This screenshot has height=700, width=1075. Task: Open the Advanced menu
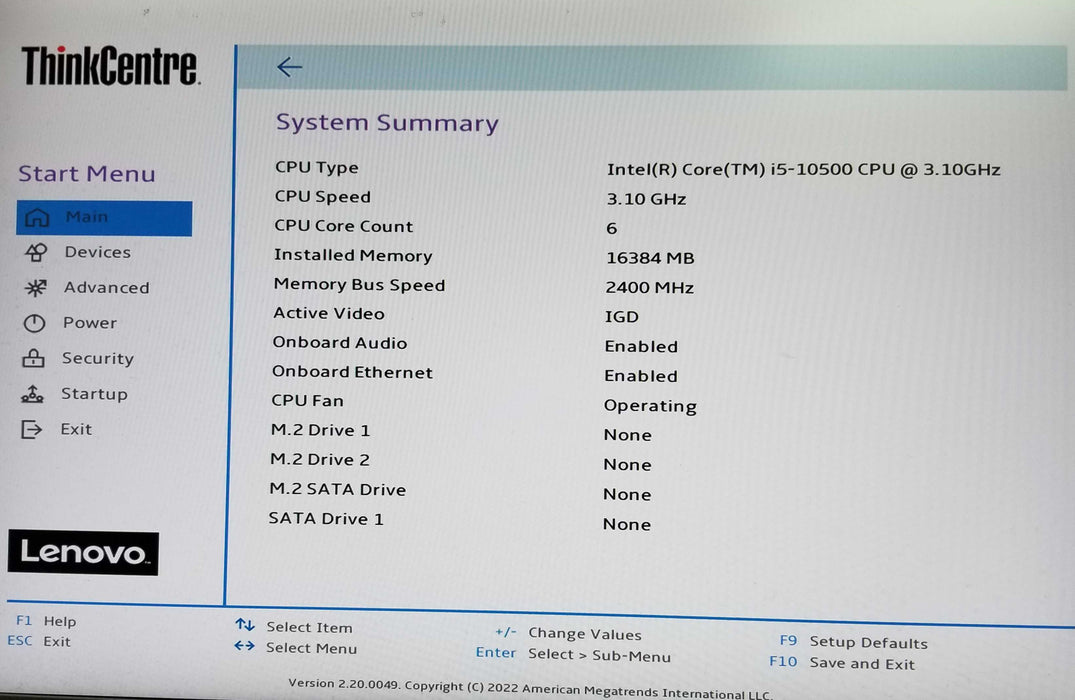click(106, 287)
